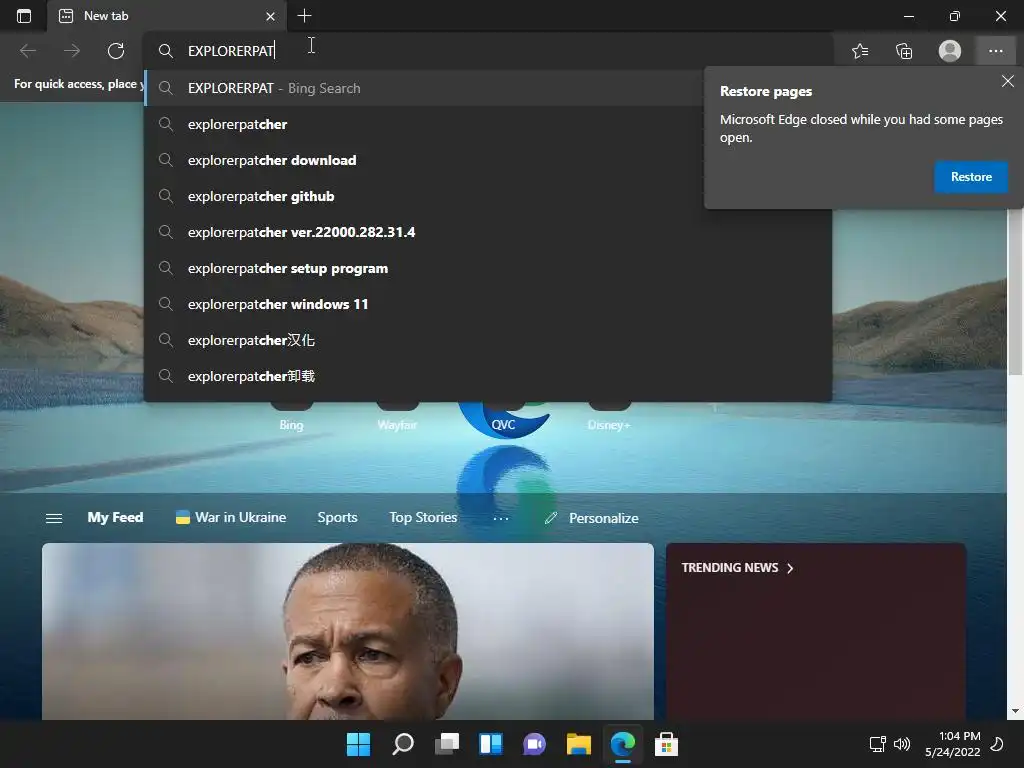
Task: Click the Forward navigation arrow
Action: click(72, 51)
